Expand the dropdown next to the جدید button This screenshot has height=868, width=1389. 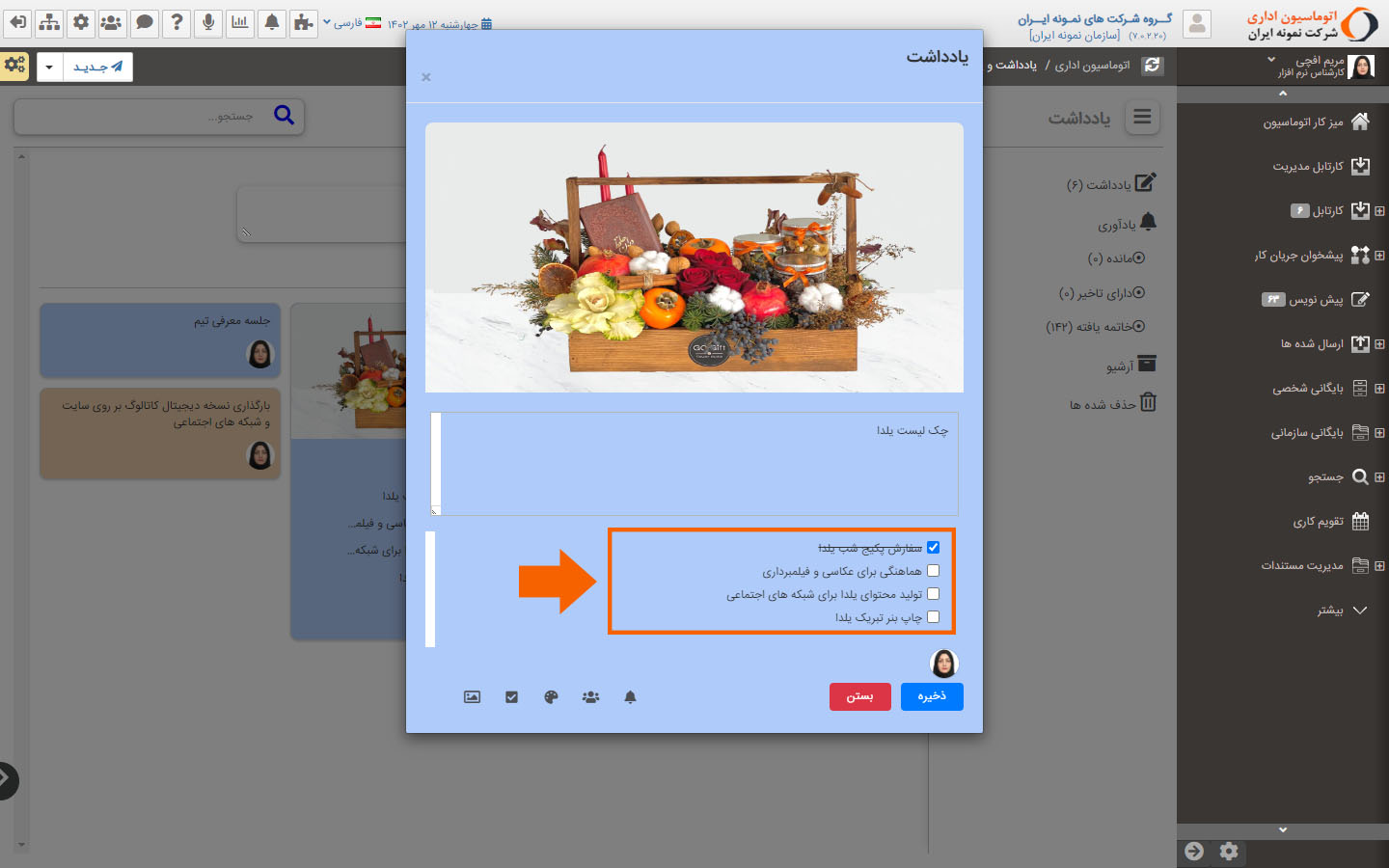point(47,67)
